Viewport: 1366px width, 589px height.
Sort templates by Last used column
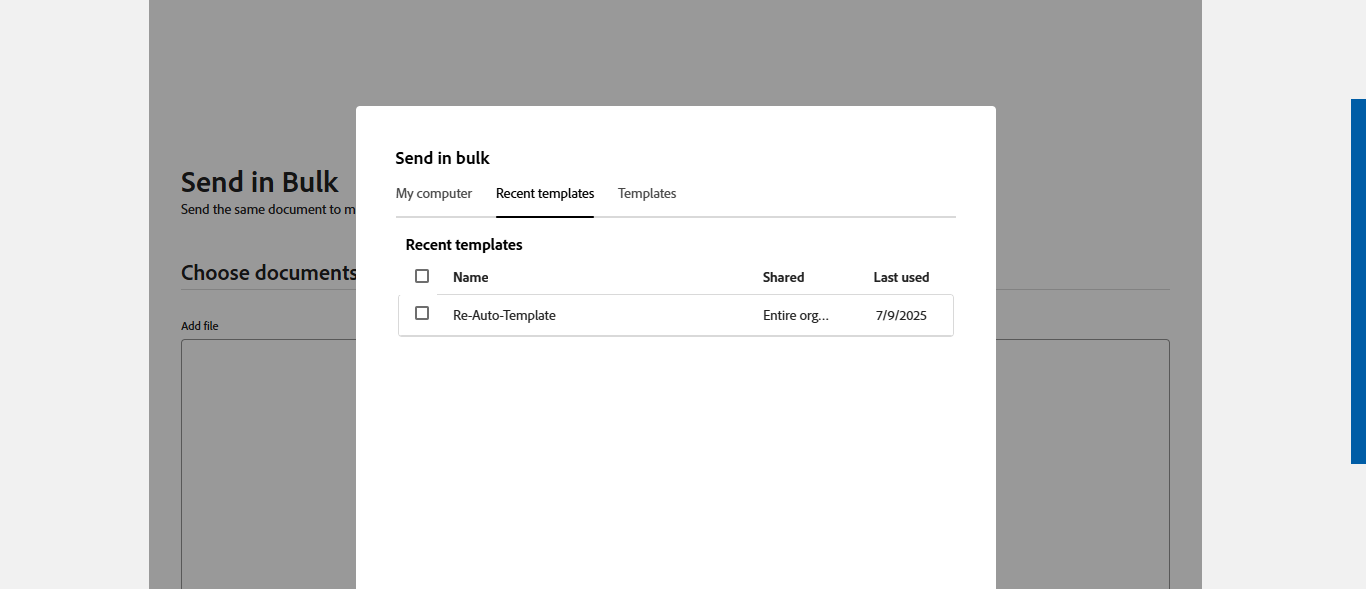901,278
